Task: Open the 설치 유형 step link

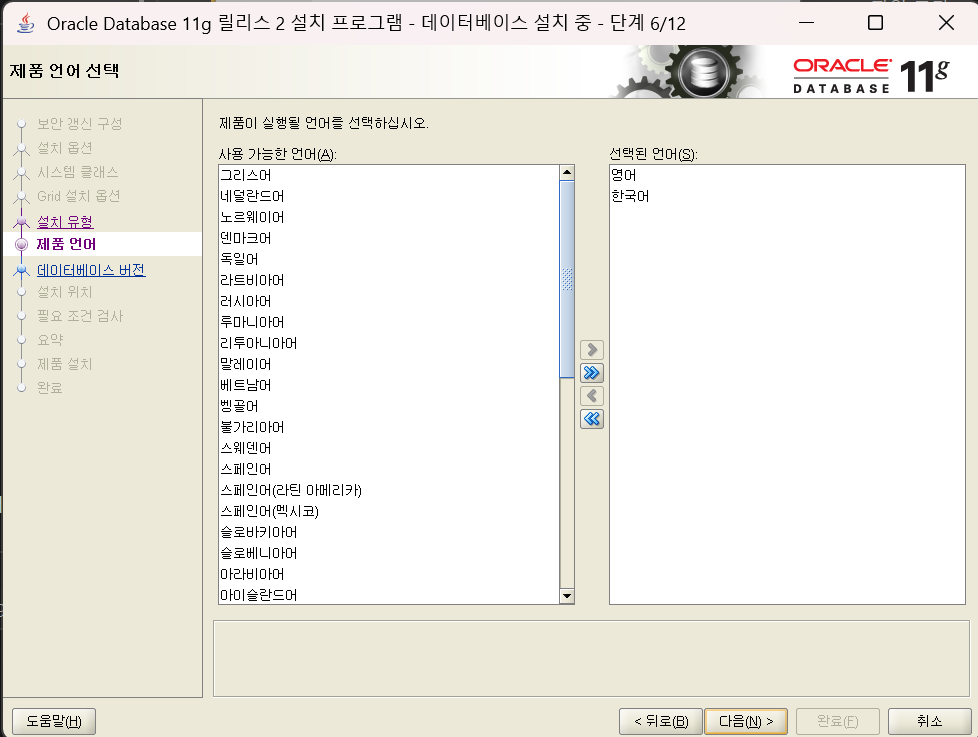Action: (x=65, y=221)
